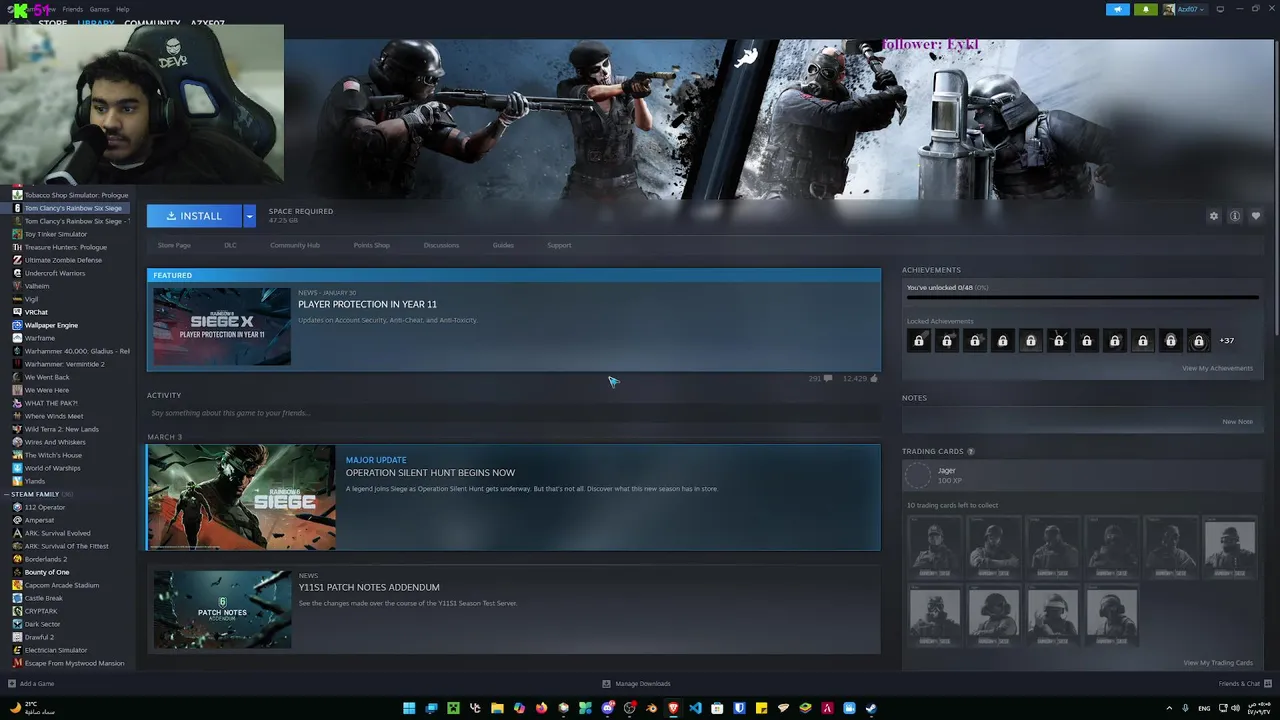Screen dimensions: 1280x720
Task: Open Steam from the taskbar
Action: tap(871, 708)
